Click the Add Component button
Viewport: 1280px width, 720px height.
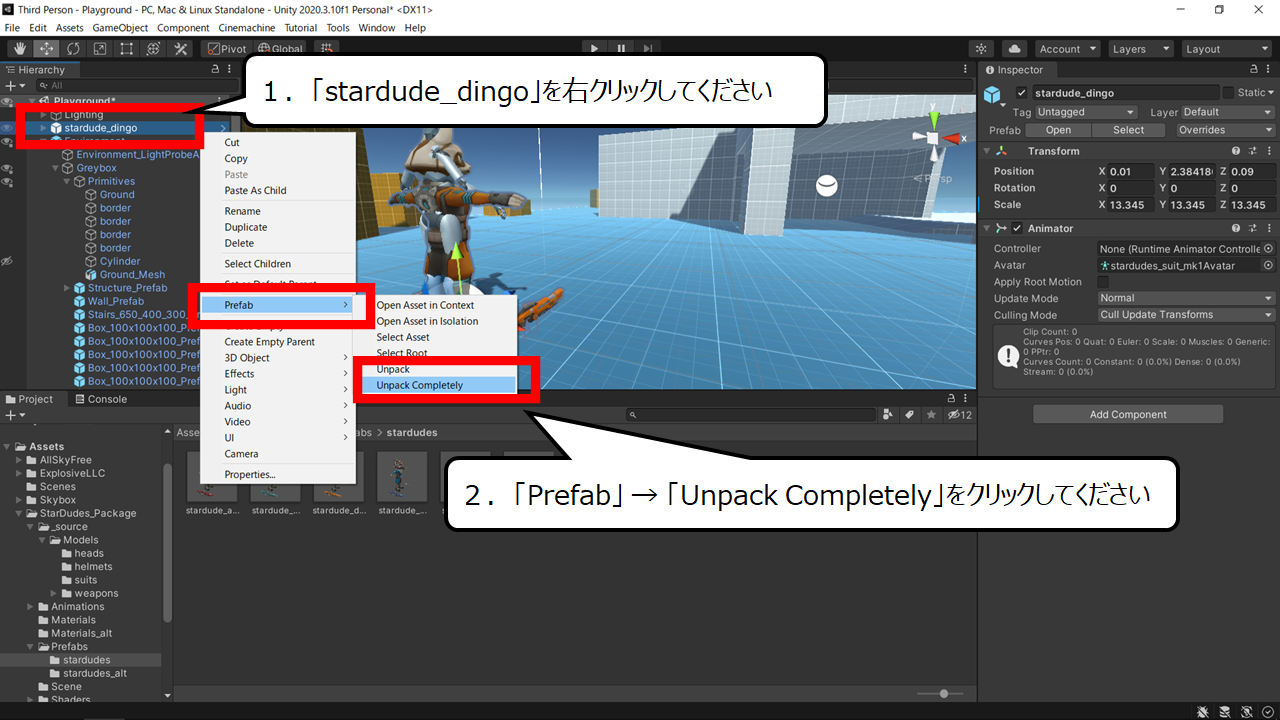(1128, 414)
